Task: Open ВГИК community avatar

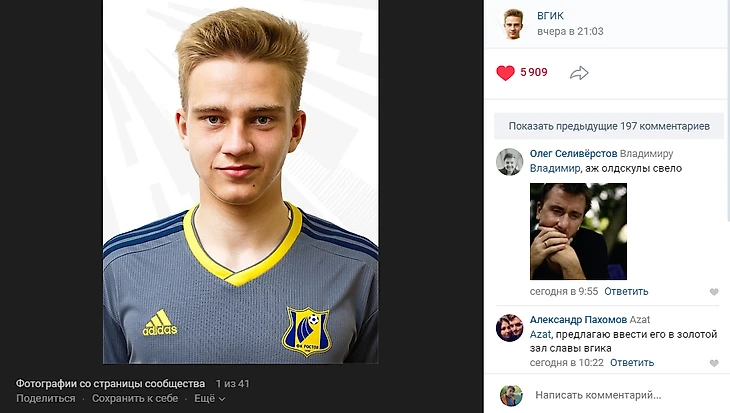Action: click(x=513, y=24)
